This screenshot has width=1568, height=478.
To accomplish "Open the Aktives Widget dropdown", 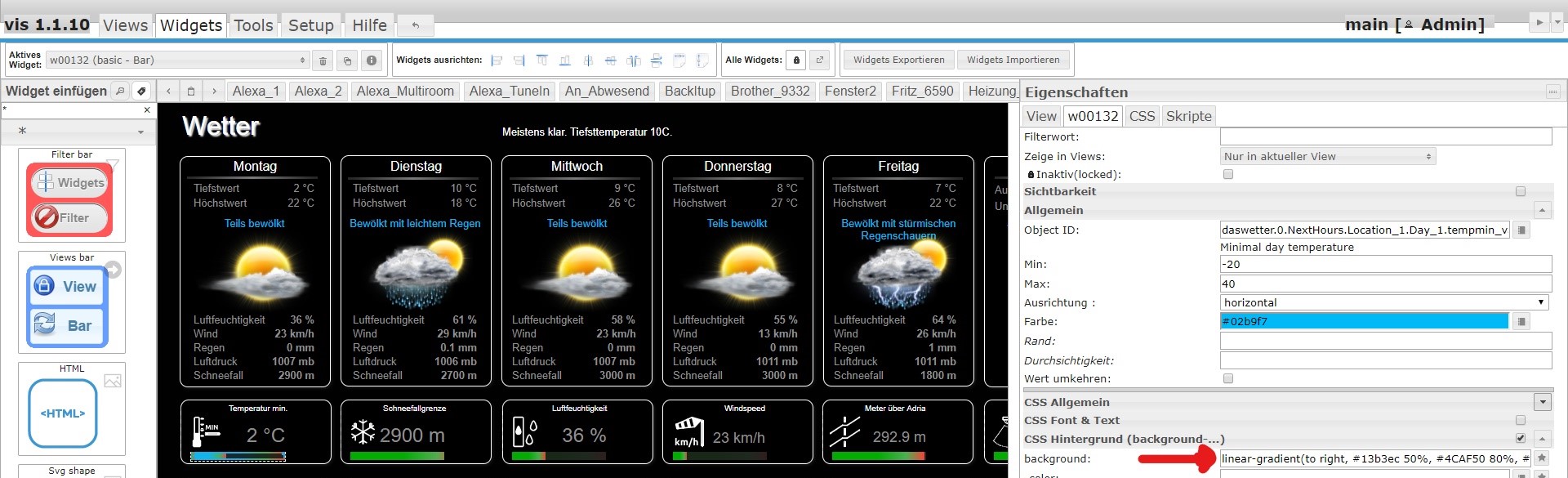I will tap(177, 60).
